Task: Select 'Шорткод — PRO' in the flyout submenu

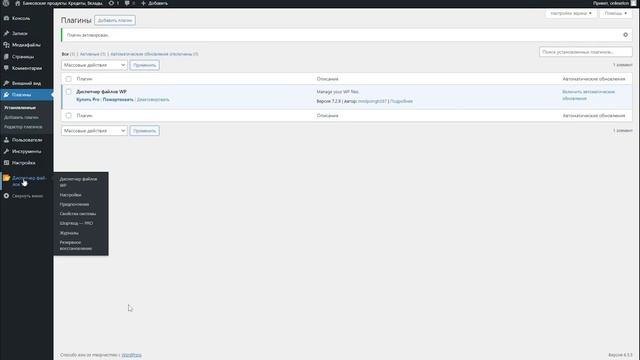Action: click(x=76, y=224)
